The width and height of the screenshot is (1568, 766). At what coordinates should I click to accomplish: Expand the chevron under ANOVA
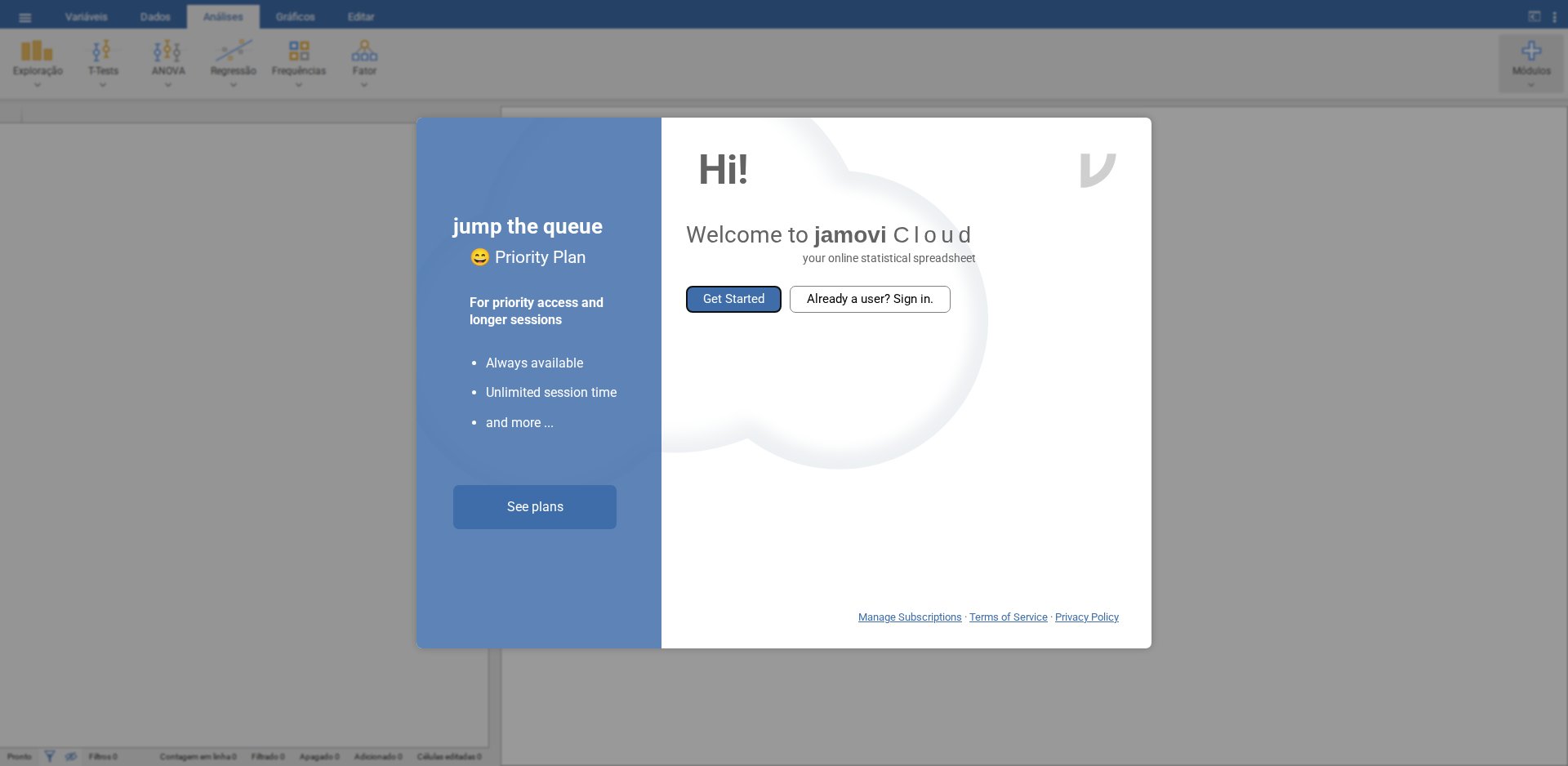coord(167,85)
